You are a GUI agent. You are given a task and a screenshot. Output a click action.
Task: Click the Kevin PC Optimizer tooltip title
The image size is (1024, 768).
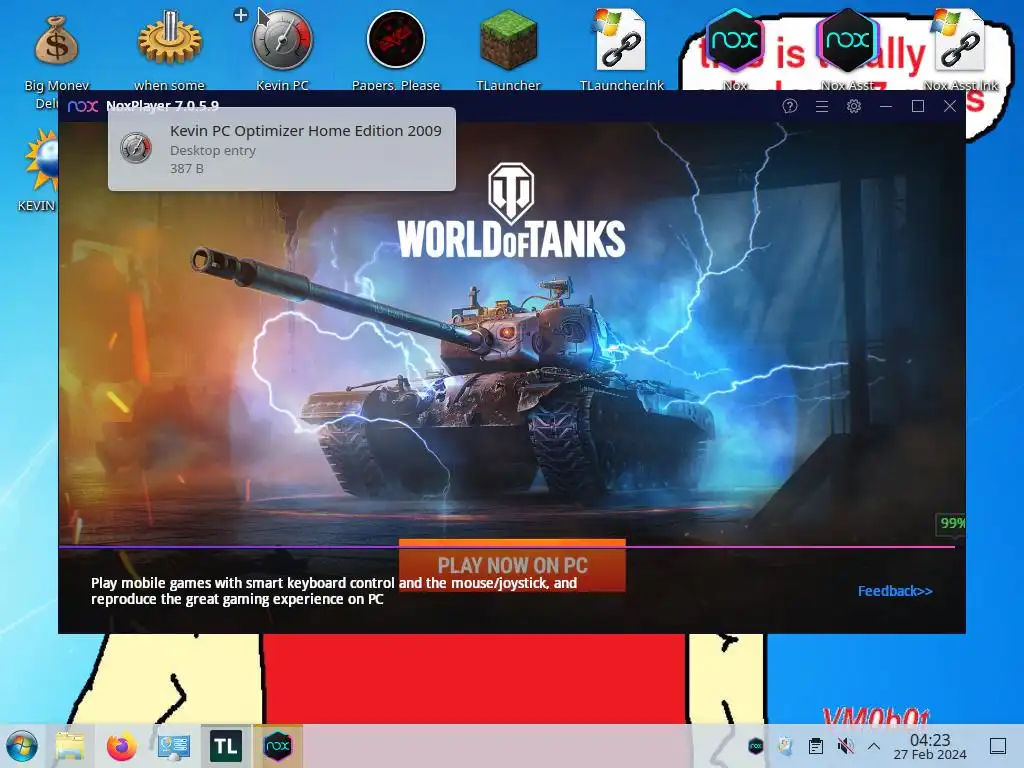(306, 131)
